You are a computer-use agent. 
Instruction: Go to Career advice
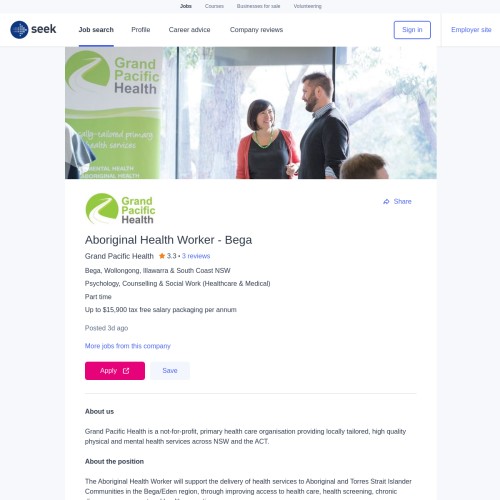click(x=189, y=30)
